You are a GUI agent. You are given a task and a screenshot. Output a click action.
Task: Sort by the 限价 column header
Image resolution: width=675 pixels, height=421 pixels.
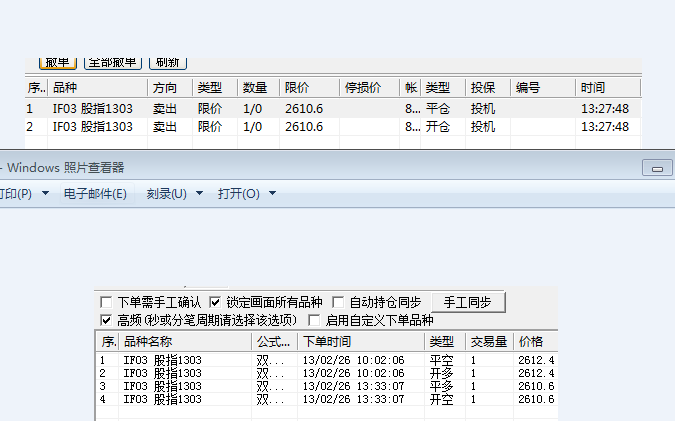point(297,88)
